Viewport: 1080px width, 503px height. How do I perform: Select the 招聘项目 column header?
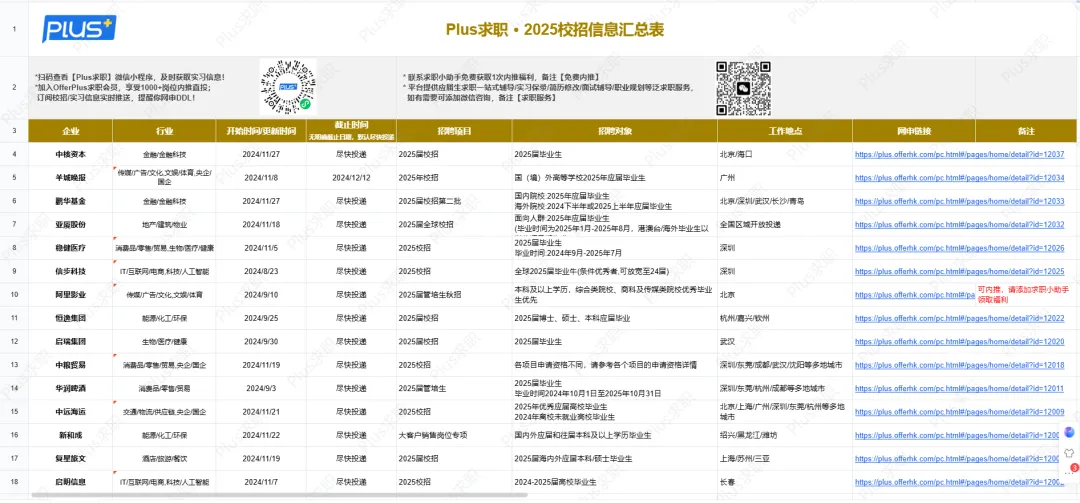coord(454,131)
